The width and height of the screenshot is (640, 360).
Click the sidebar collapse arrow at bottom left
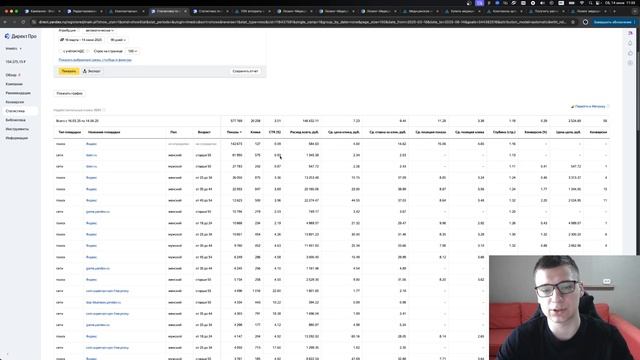tap(7, 354)
